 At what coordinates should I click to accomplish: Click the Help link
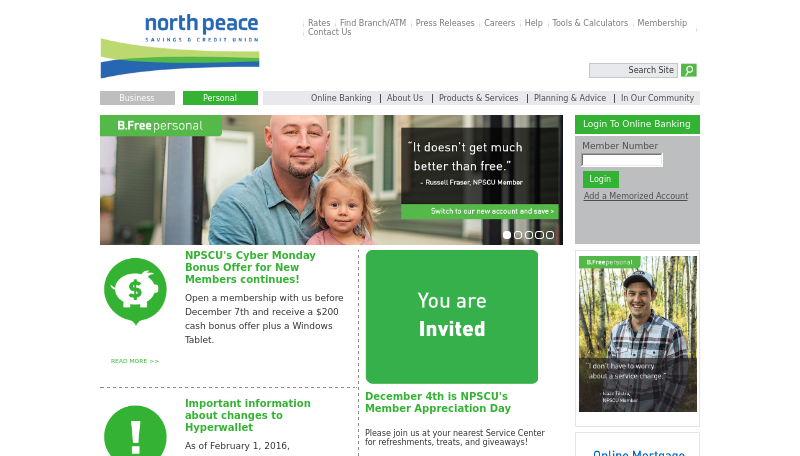pos(534,23)
